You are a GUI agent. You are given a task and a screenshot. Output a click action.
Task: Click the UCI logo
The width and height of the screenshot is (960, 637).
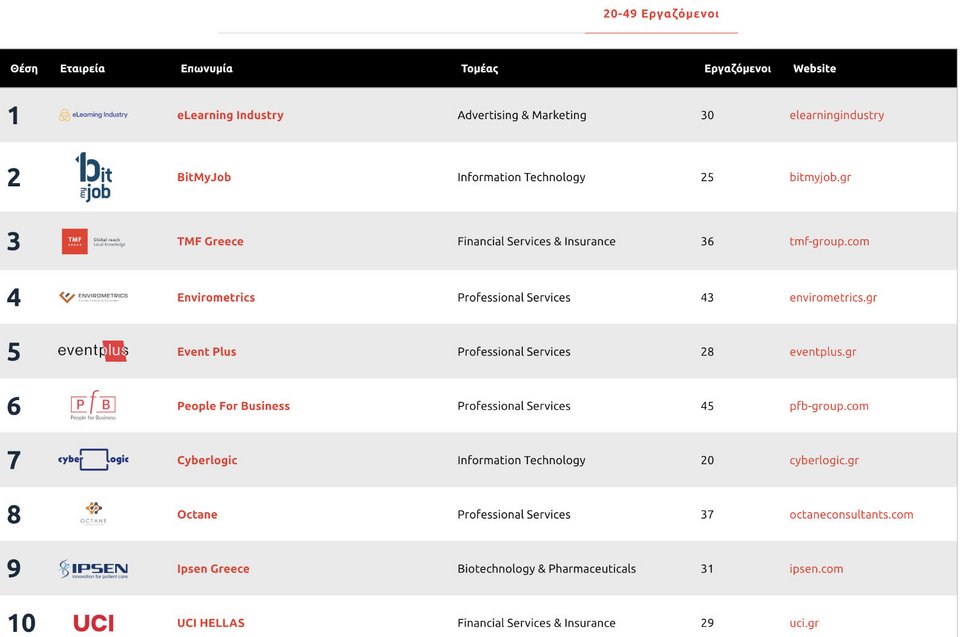93,623
